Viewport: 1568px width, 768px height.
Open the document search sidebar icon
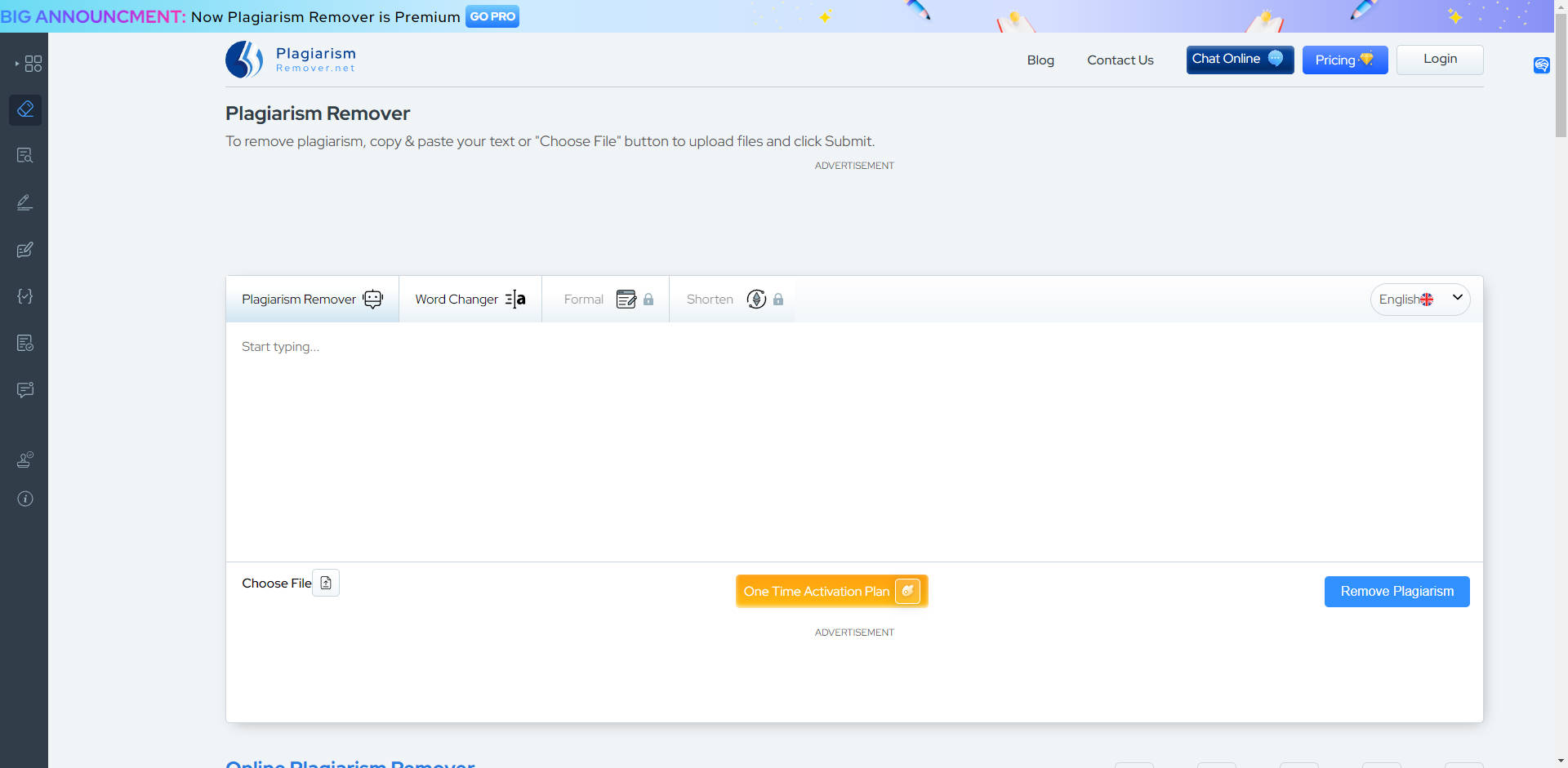point(25,156)
